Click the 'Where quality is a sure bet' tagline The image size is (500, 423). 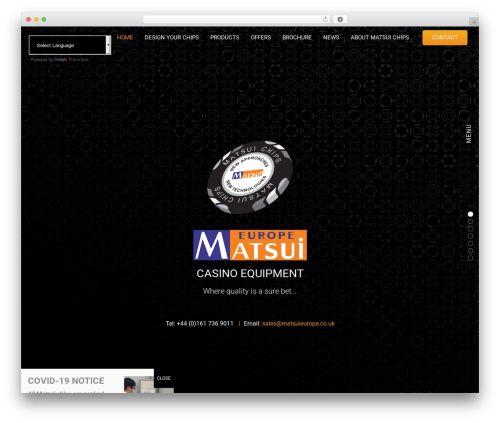point(250,291)
